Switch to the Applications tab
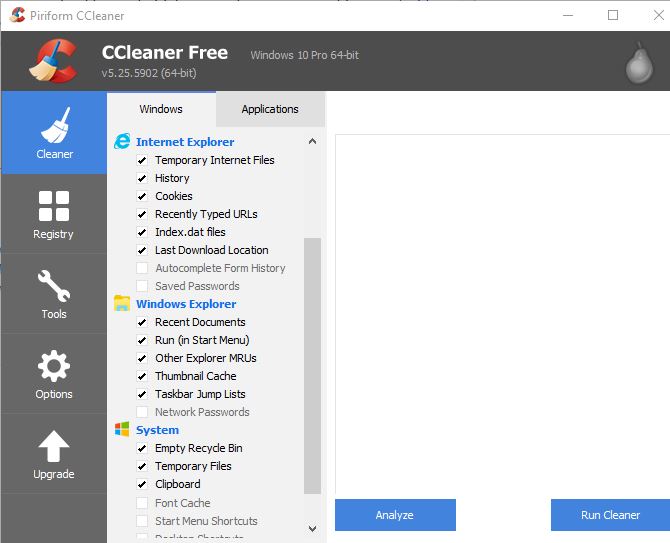The height and width of the screenshot is (543, 670). coord(270,109)
